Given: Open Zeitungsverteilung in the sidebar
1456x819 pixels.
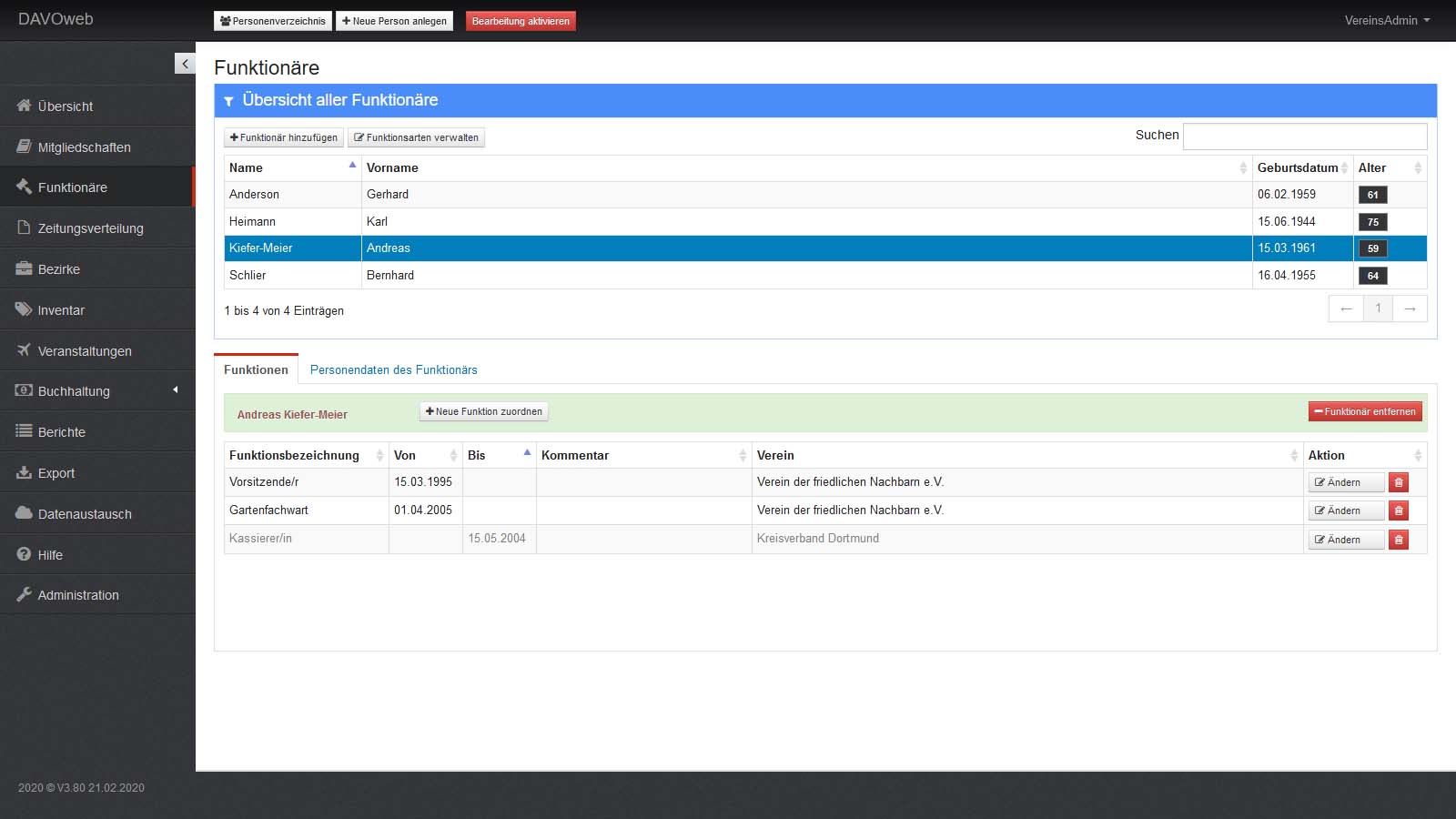Looking at the screenshot, I should coord(97,227).
